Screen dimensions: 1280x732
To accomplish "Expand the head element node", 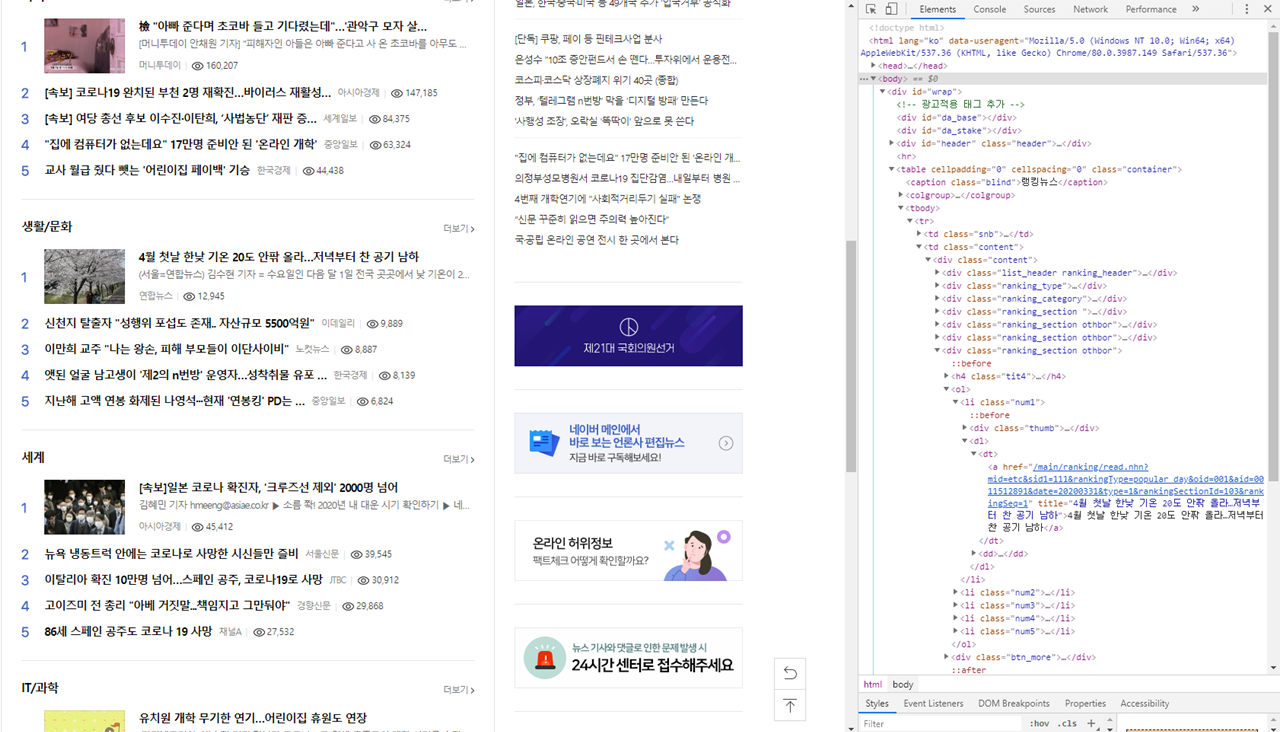I will click(874, 65).
